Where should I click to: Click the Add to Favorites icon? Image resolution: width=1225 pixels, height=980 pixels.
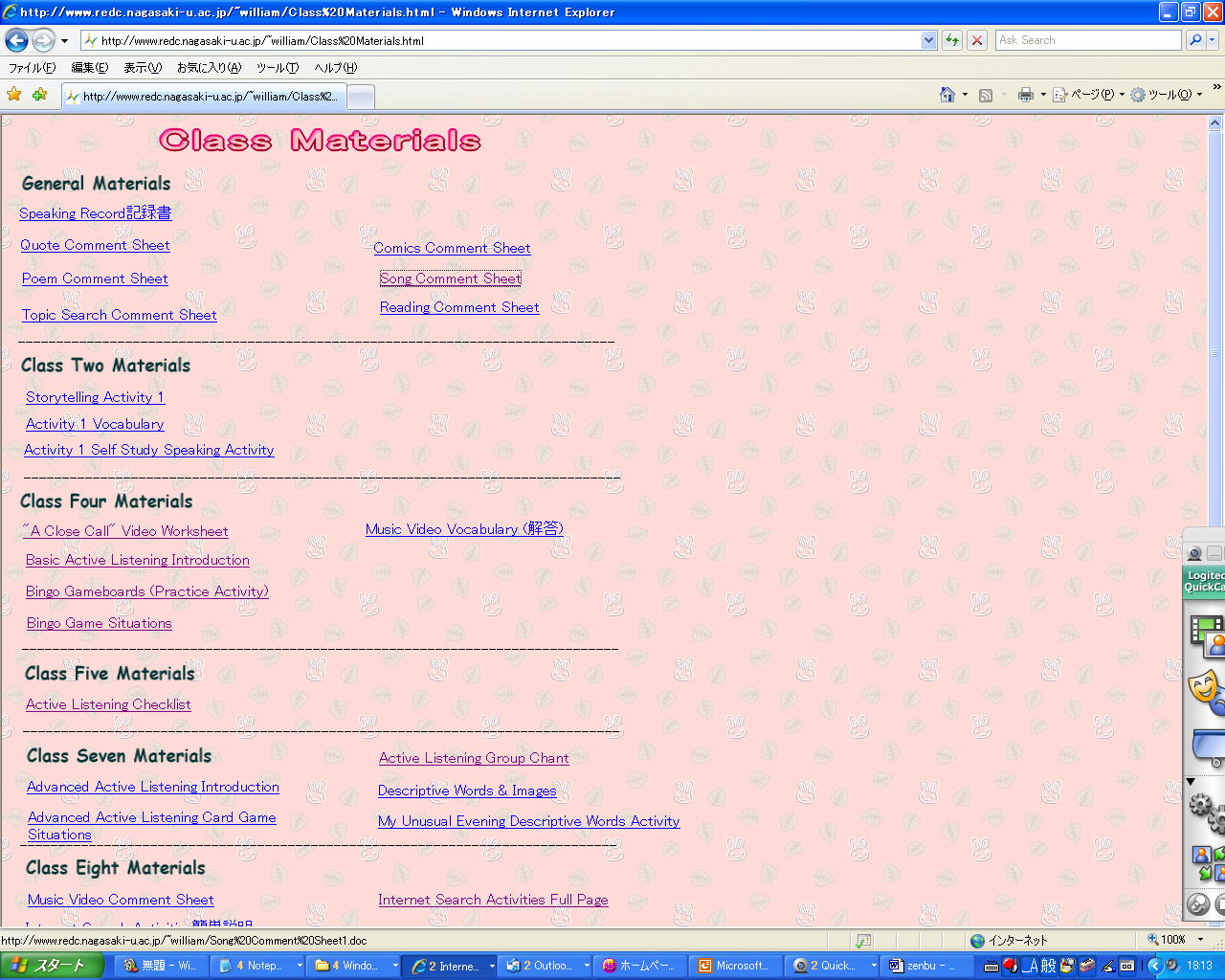tap(39, 95)
